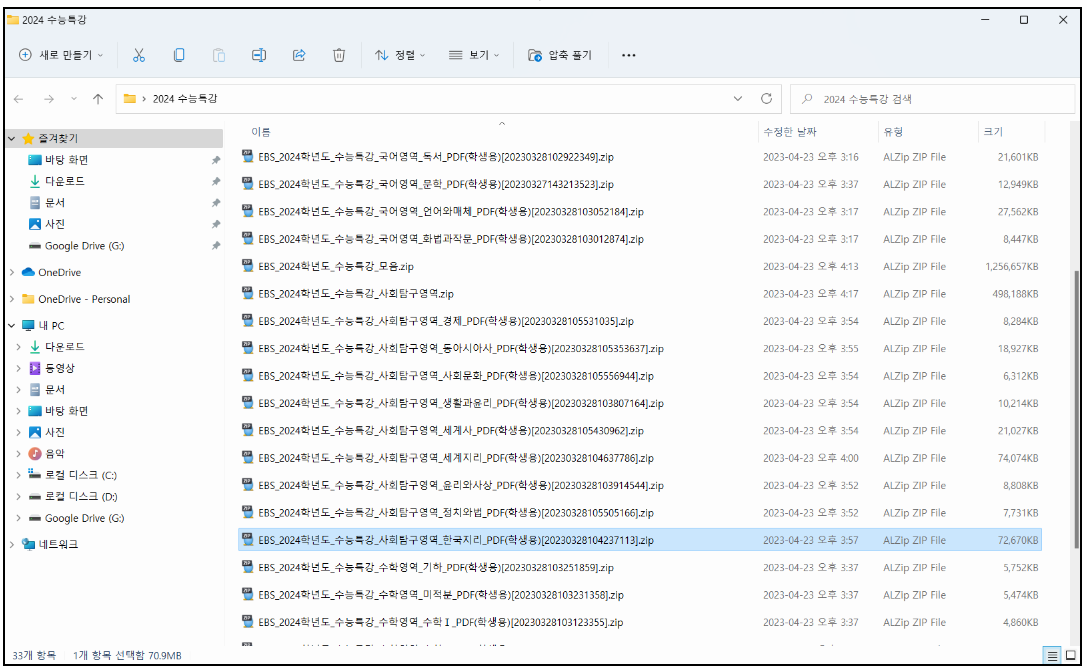Open the 정렬 sort dropdown

(x=400, y=55)
